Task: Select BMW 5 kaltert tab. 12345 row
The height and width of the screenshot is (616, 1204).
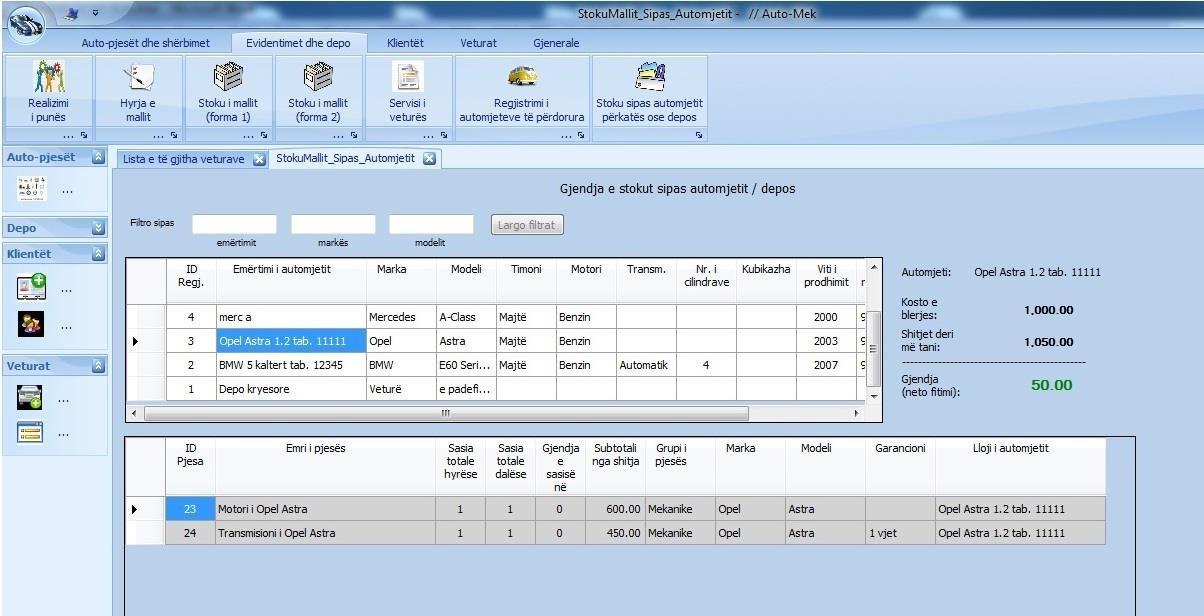Action: [495, 365]
